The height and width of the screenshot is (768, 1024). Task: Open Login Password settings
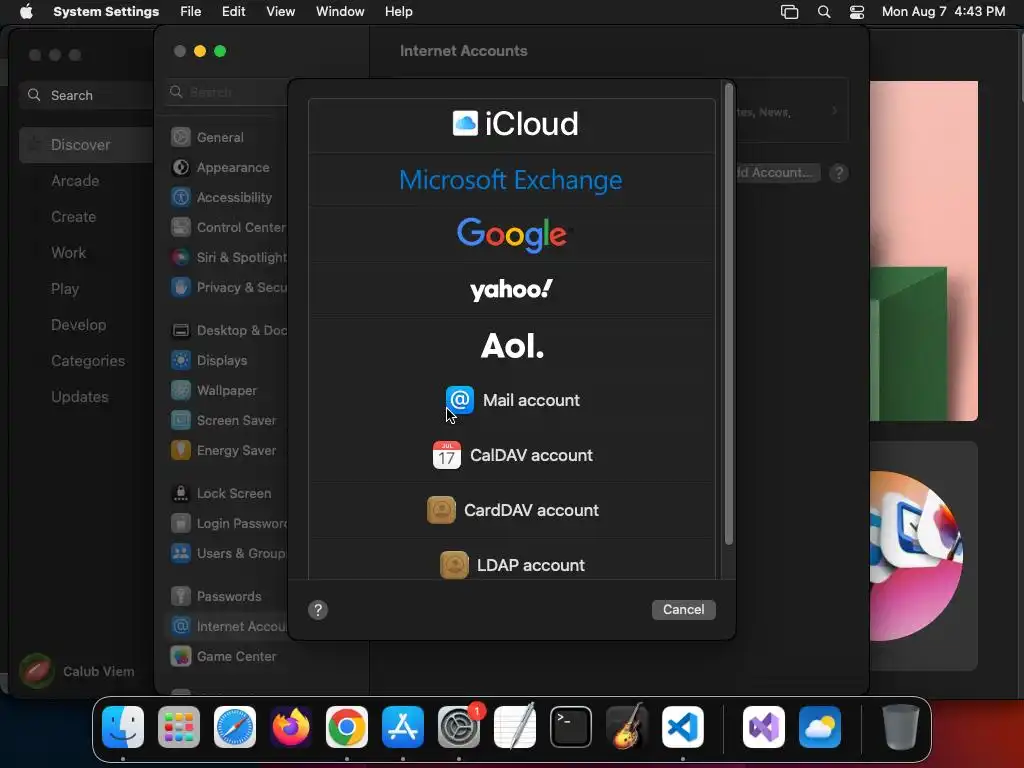[x=228, y=524]
